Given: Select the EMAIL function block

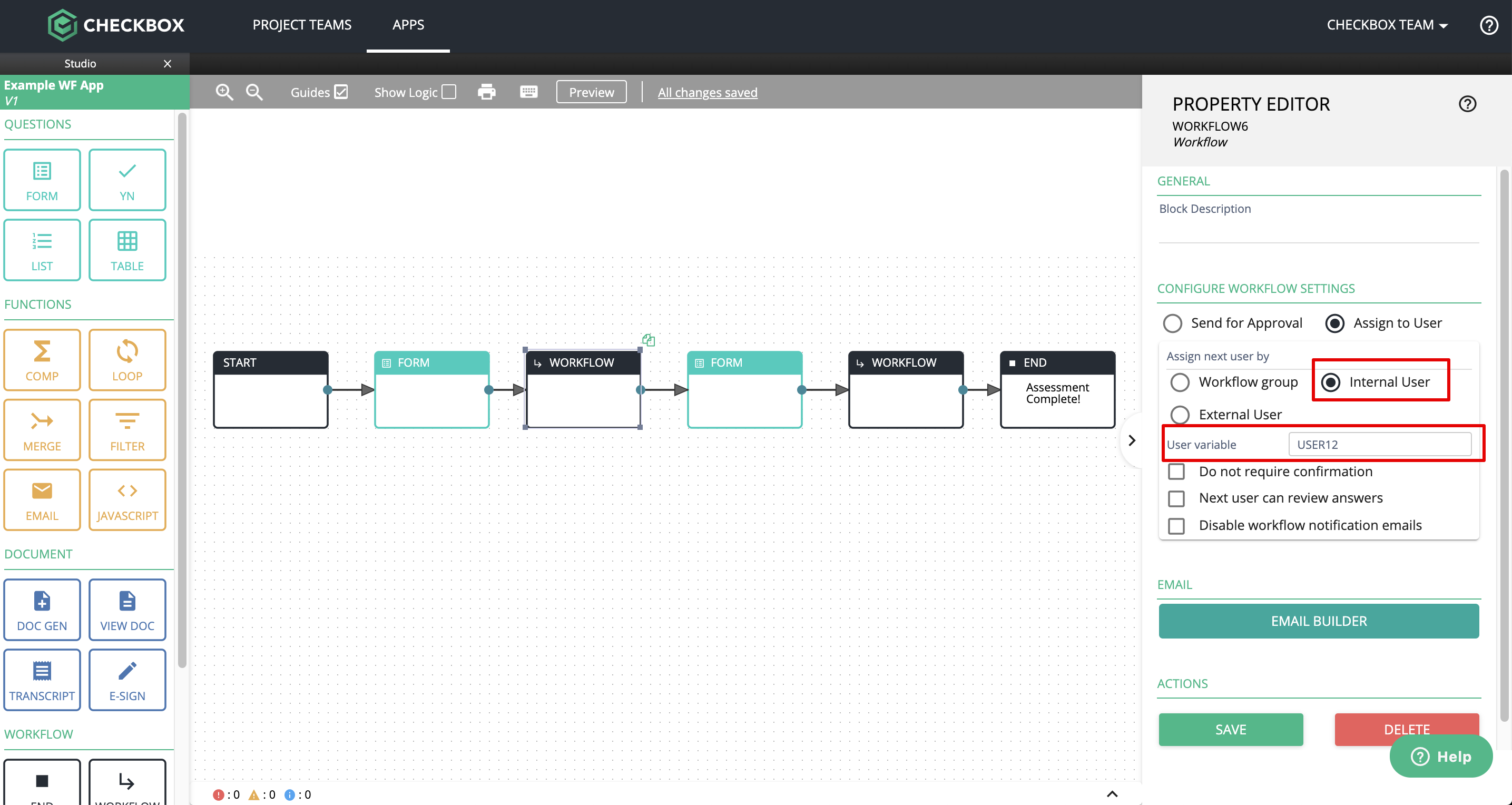Looking at the screenshot, I should pyautogui.click(x=42, y=499).
